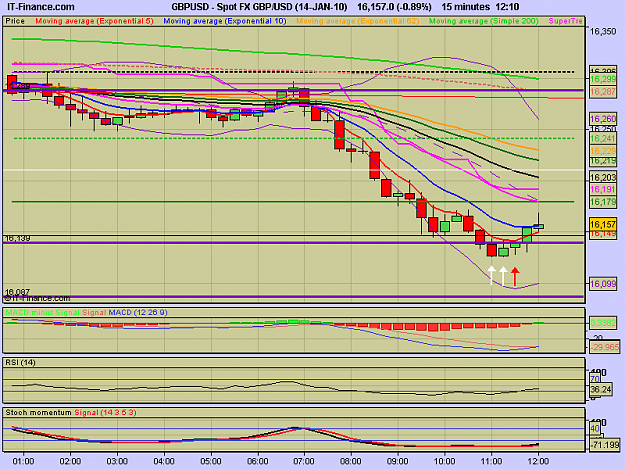
Task: Select the Signal (14 3 5 3) label
Action: 105,412
